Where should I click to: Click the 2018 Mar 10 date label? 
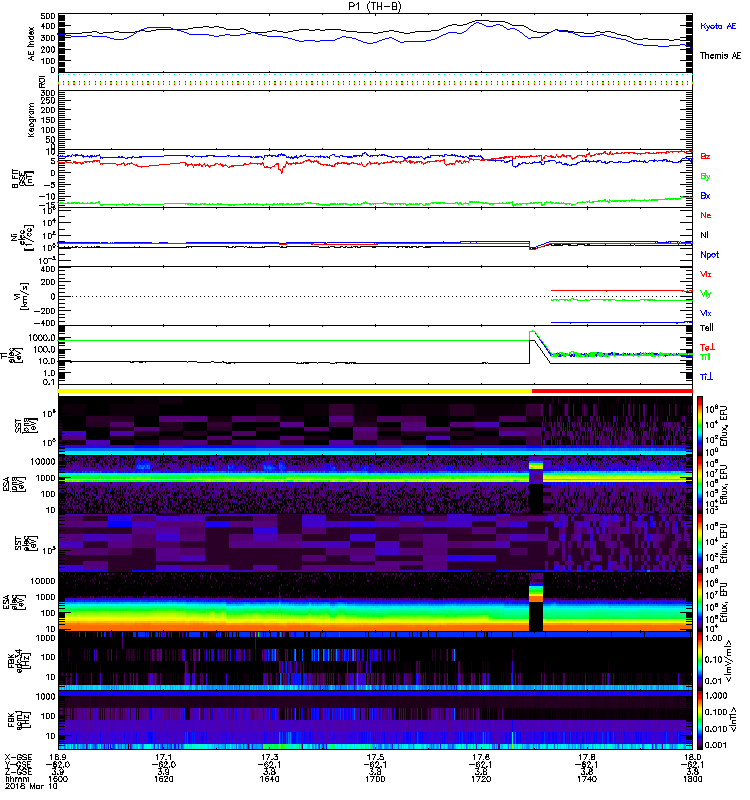(31, 786)
